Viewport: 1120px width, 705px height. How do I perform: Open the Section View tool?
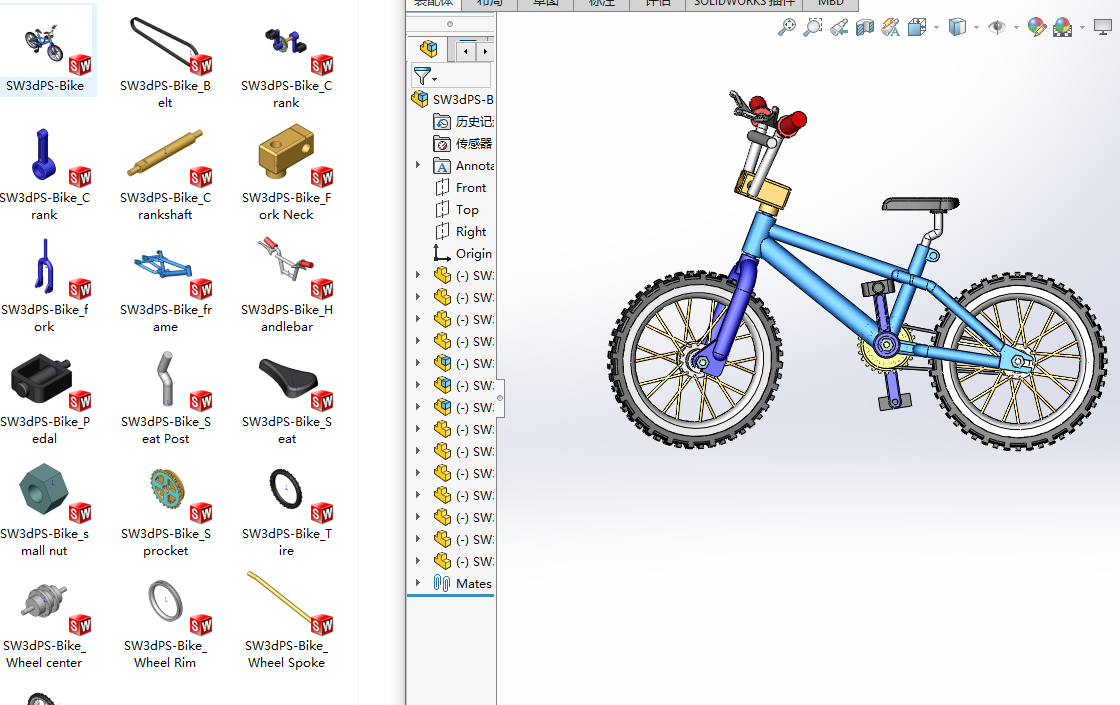(x=864, y=27)
